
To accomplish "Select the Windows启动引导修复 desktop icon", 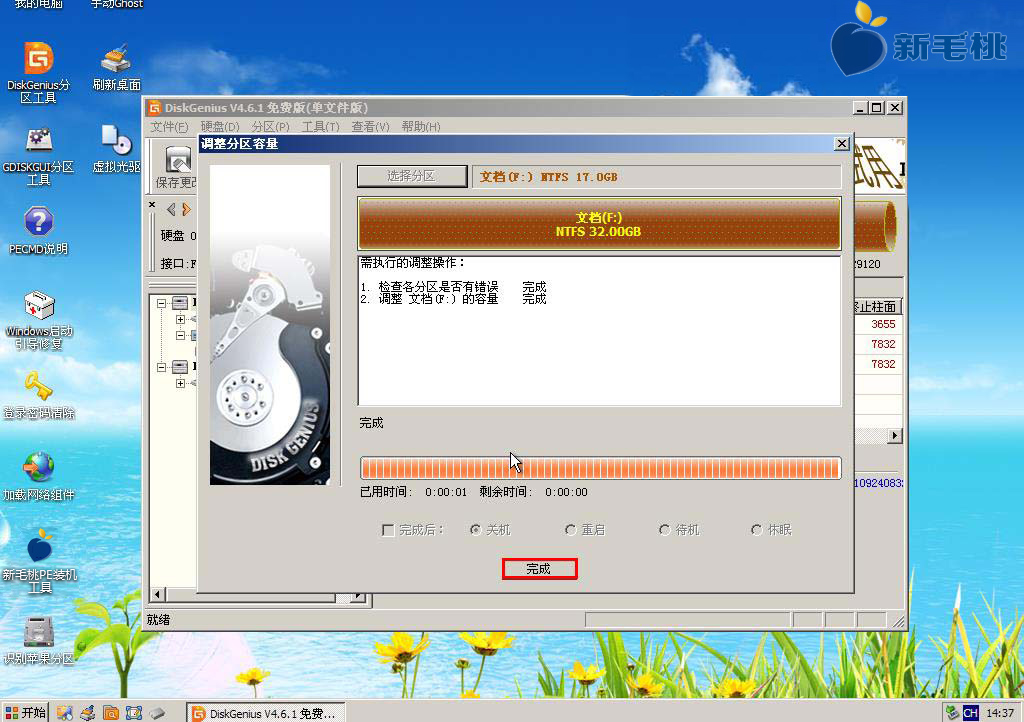I will click(39, 320).
